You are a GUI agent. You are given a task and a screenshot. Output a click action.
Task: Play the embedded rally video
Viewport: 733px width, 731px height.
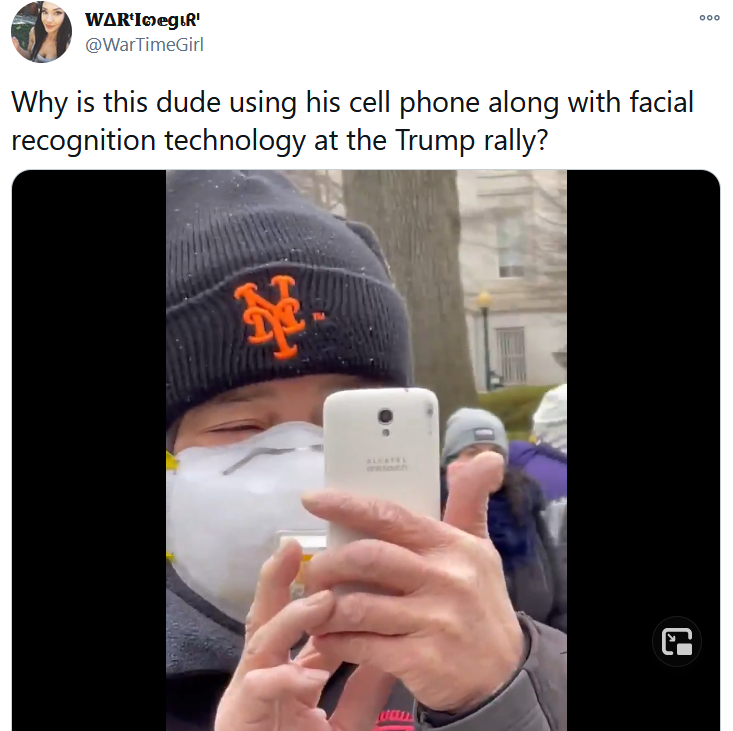pyautogui.click(x=366, y=450)
